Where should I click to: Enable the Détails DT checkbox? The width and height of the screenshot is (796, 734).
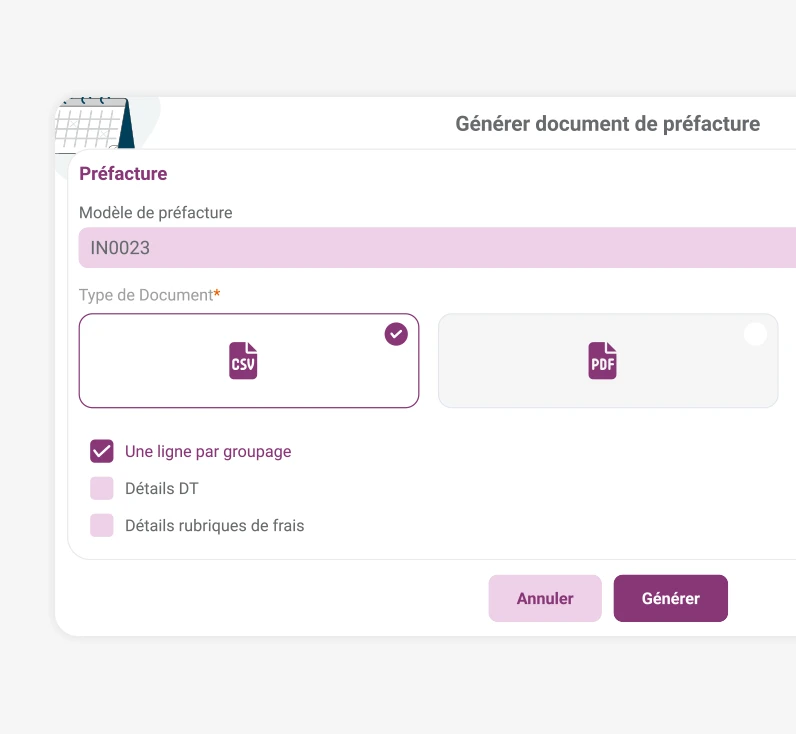[102, 488]
